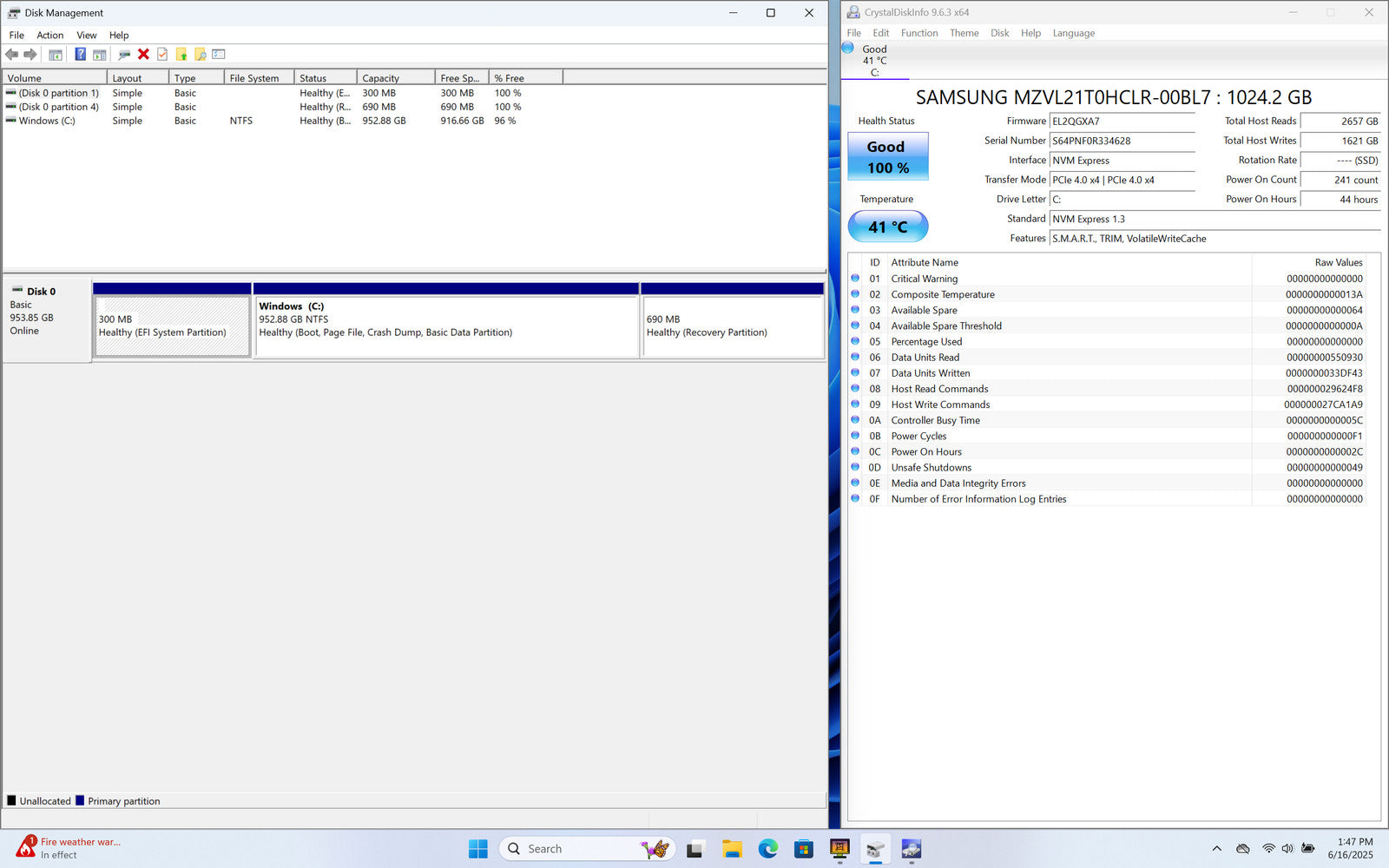Click the red X delete toolbar icon
Screen dimensions: 1389x868
[143, 55]
